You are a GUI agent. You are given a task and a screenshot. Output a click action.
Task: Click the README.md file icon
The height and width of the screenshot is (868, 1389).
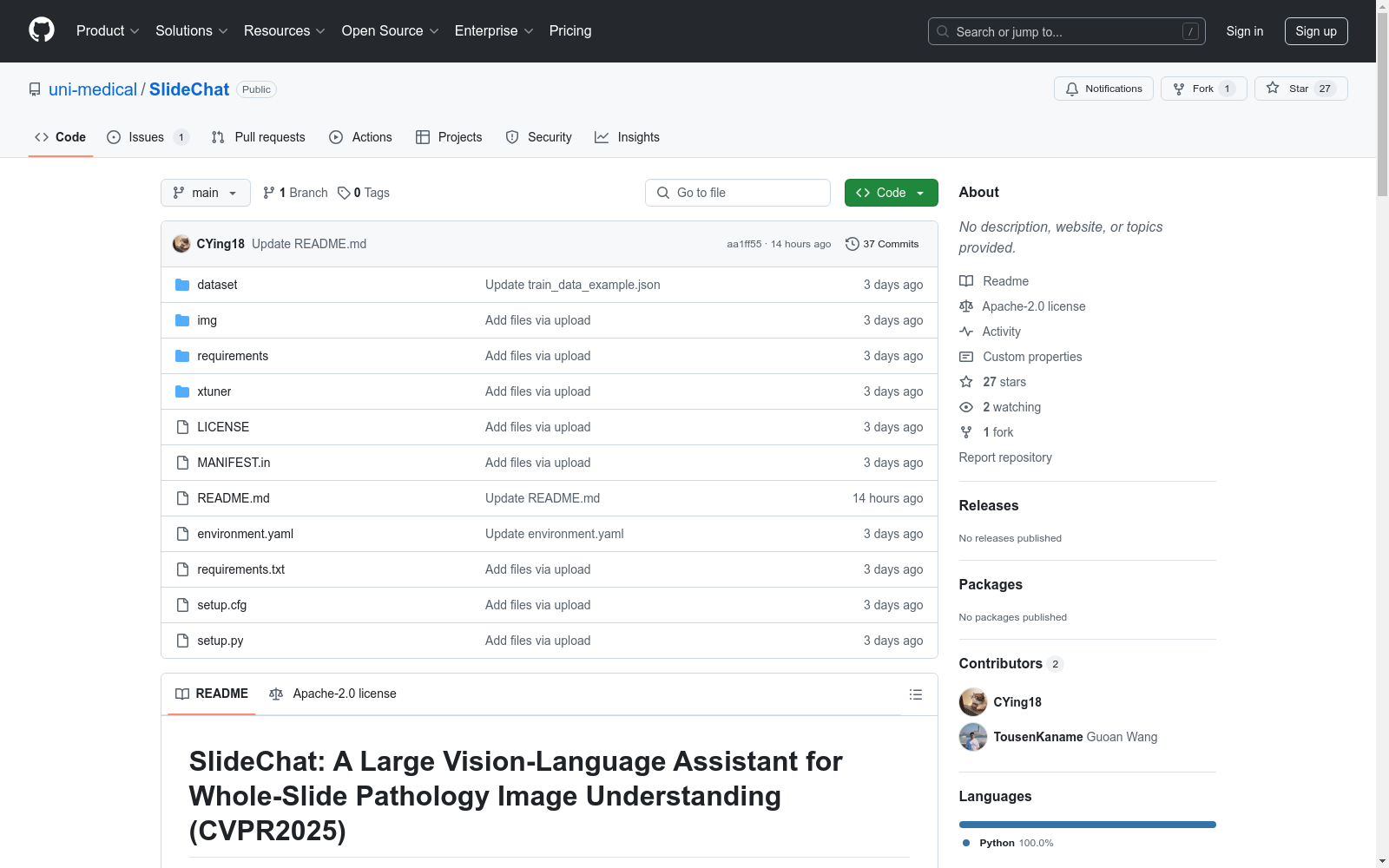(x=182, y=498)
